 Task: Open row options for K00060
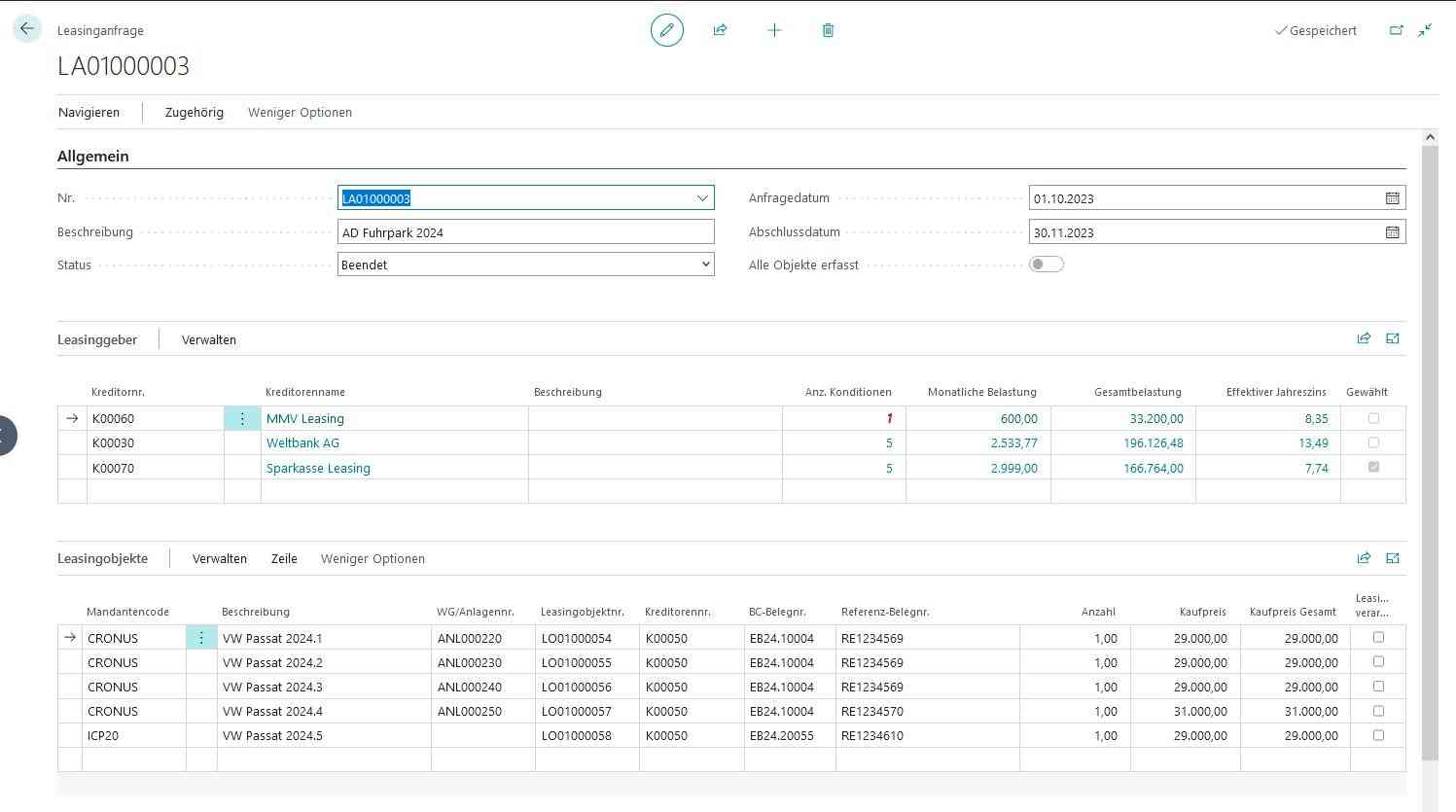pyautogui.click(x=242, y=418)
